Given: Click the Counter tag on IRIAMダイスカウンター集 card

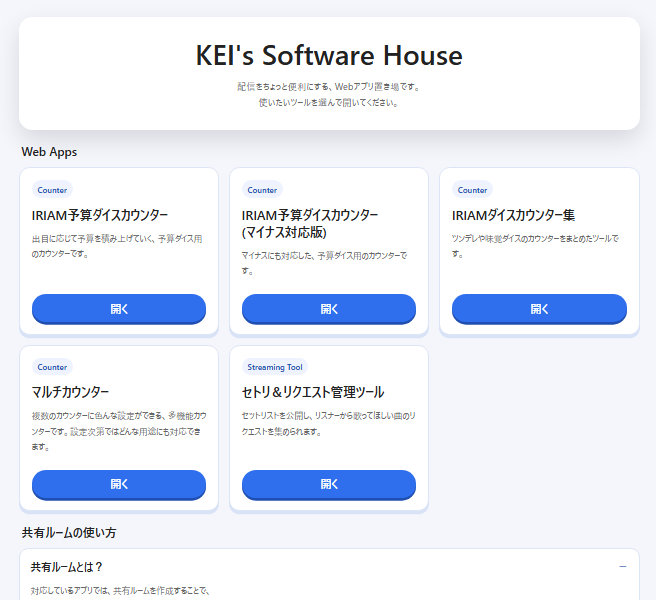Looking at the screenshot, I should 472,190.
